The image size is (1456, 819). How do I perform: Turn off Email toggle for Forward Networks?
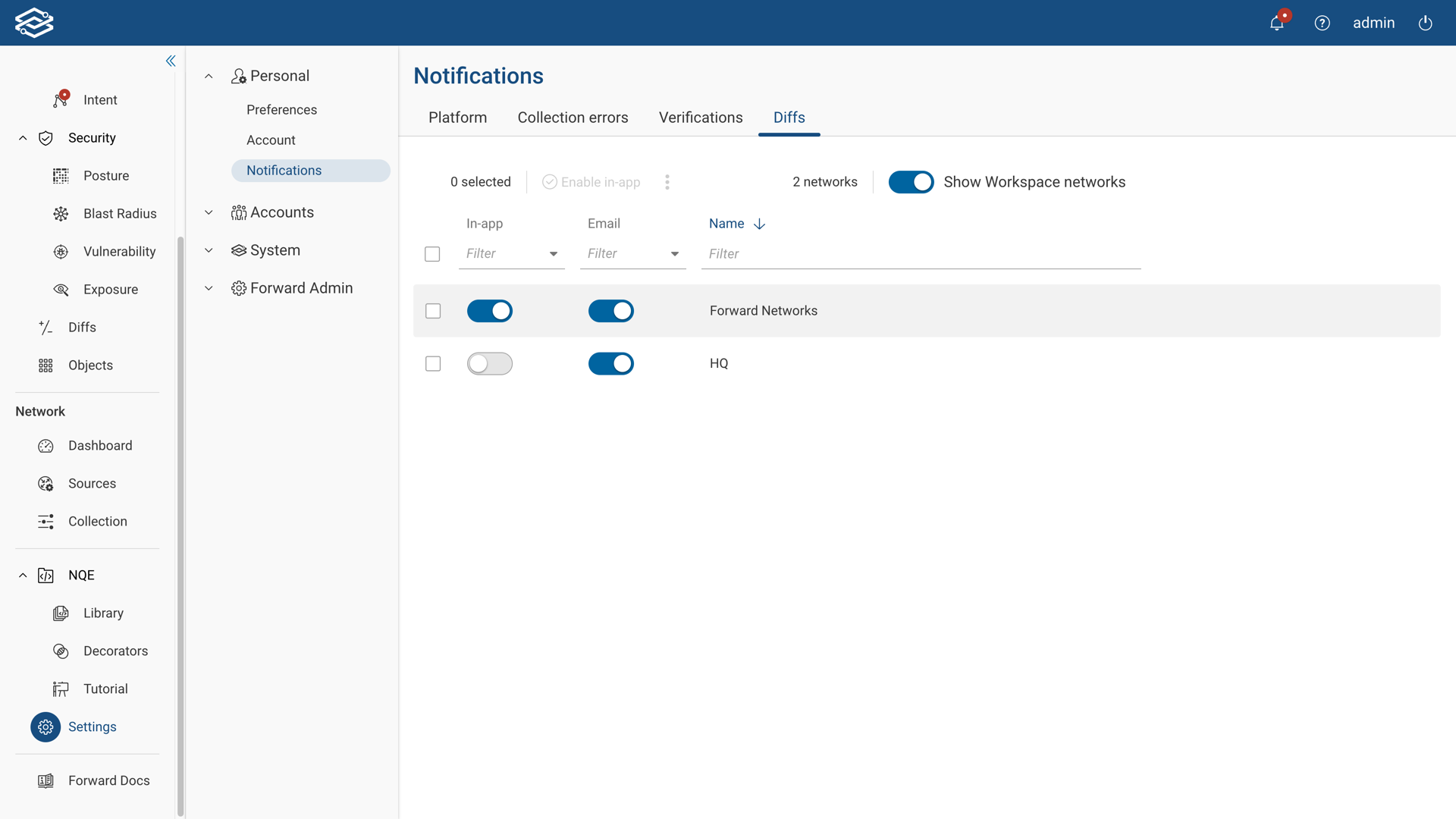pos(610,311)
